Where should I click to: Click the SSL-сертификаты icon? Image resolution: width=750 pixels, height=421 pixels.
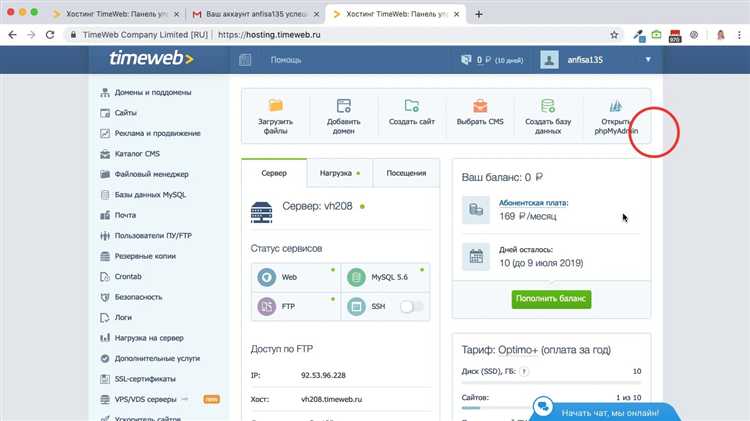(x=105, y=379)
